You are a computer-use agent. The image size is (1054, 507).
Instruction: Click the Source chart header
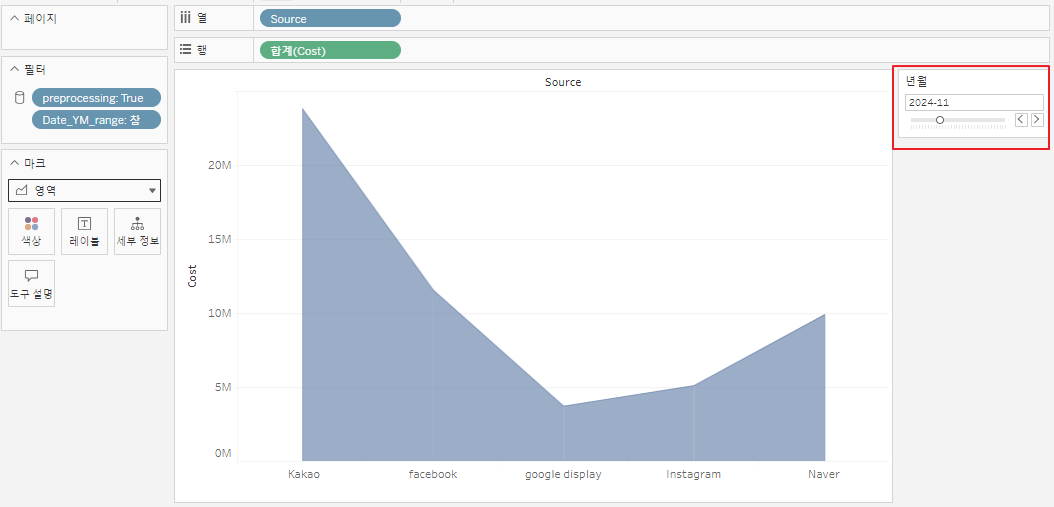[x=563, y=82]
